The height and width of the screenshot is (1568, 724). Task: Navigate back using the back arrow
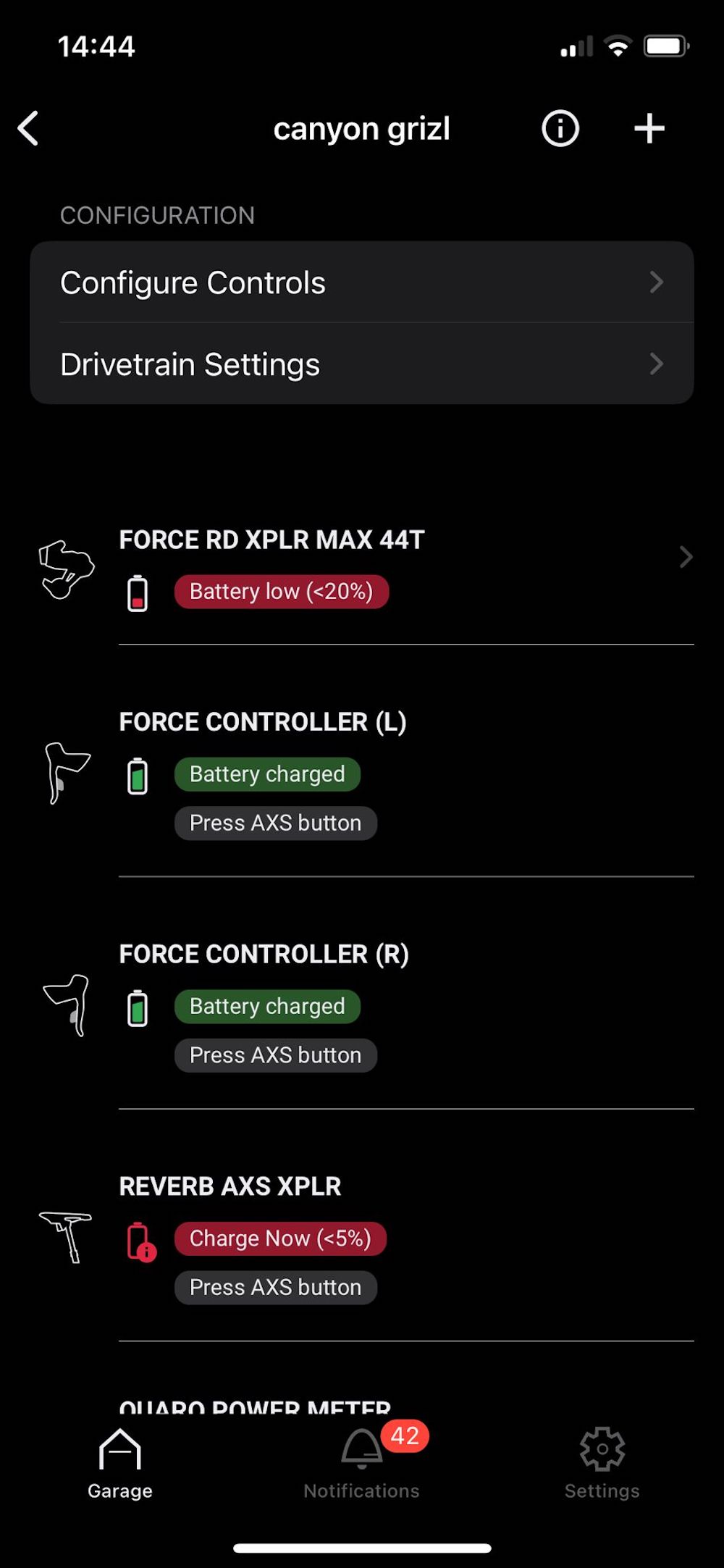[28, 129]
